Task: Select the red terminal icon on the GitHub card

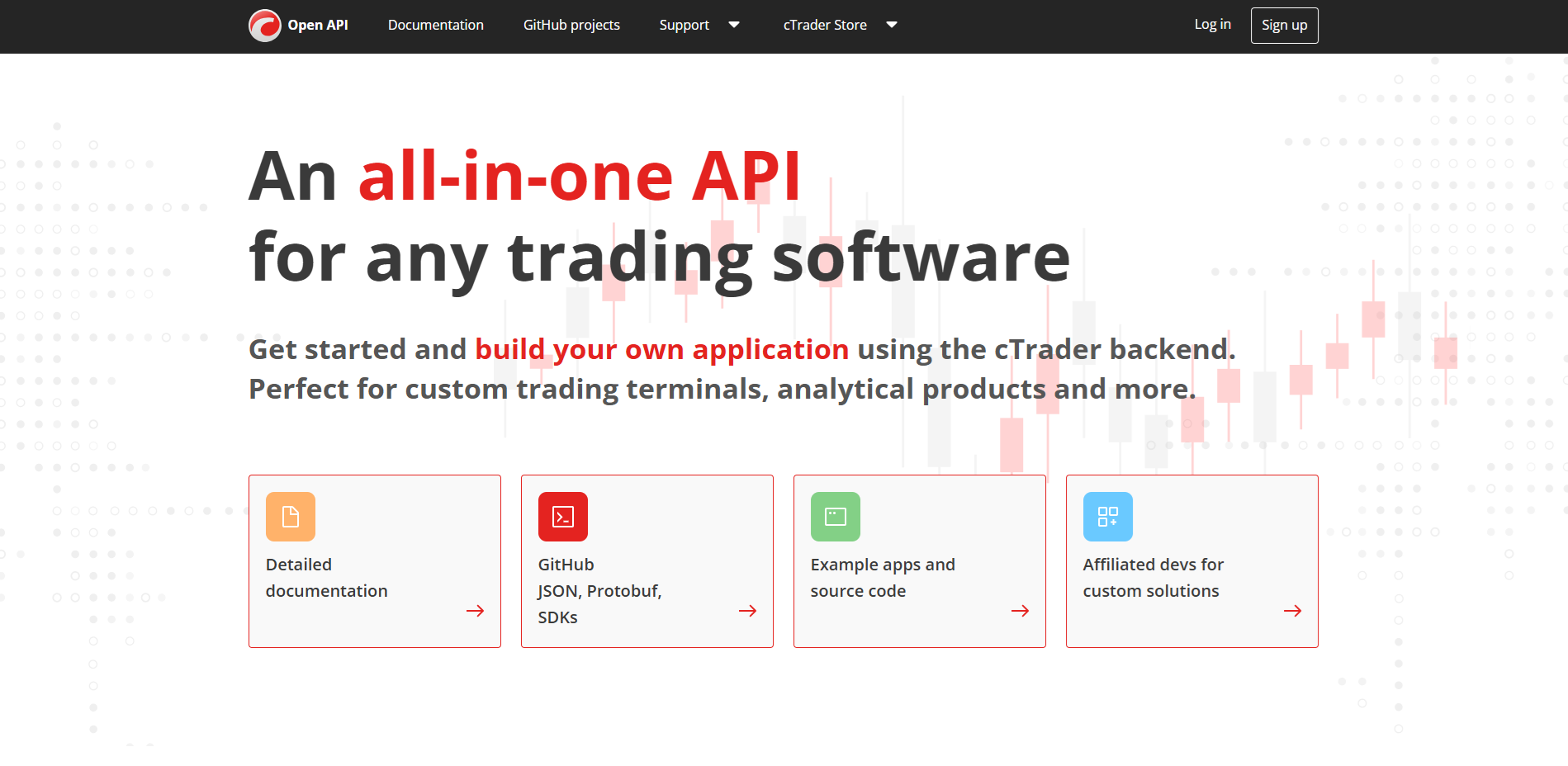Action: point(562,516)
